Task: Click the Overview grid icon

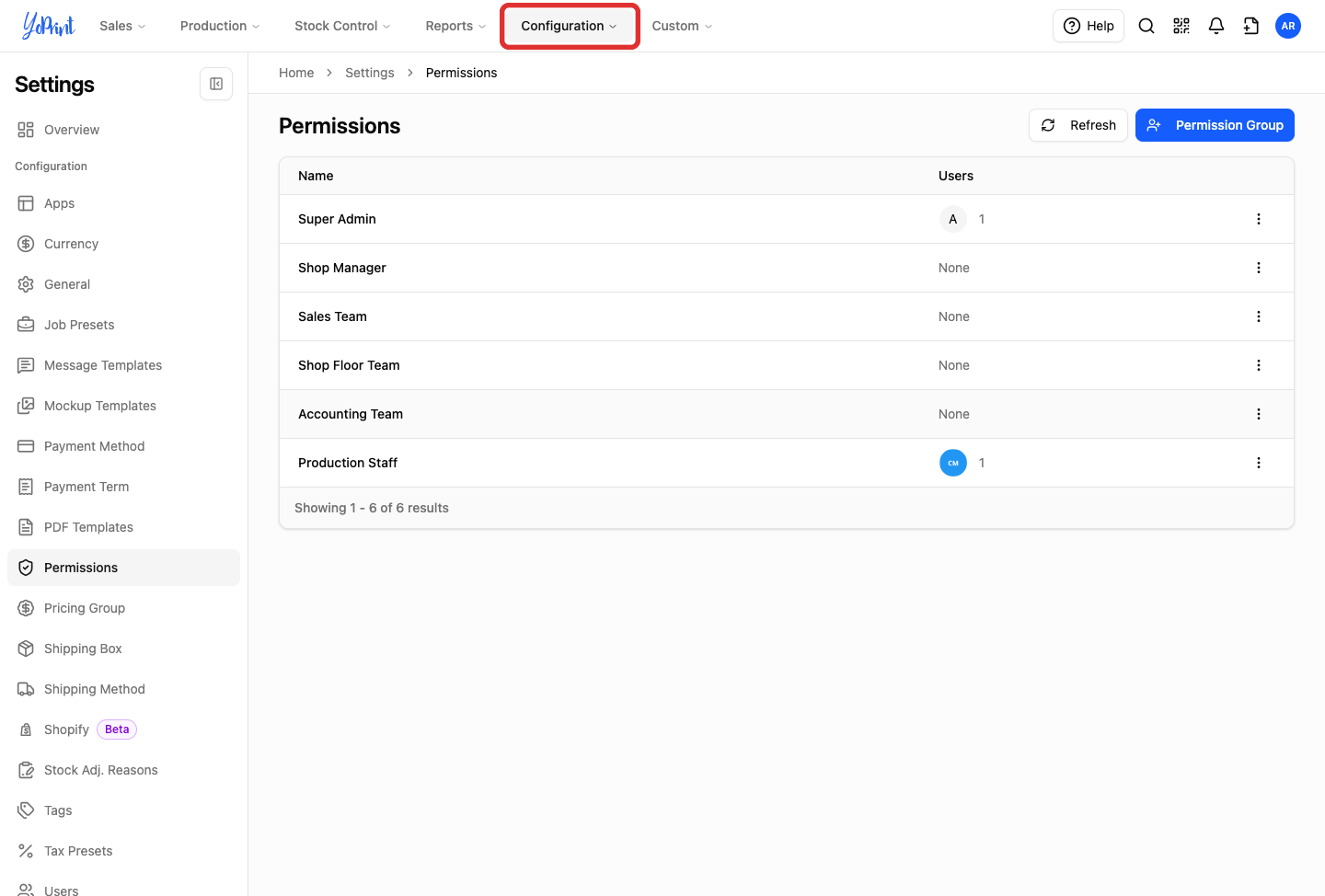Action: pos(26,130)
